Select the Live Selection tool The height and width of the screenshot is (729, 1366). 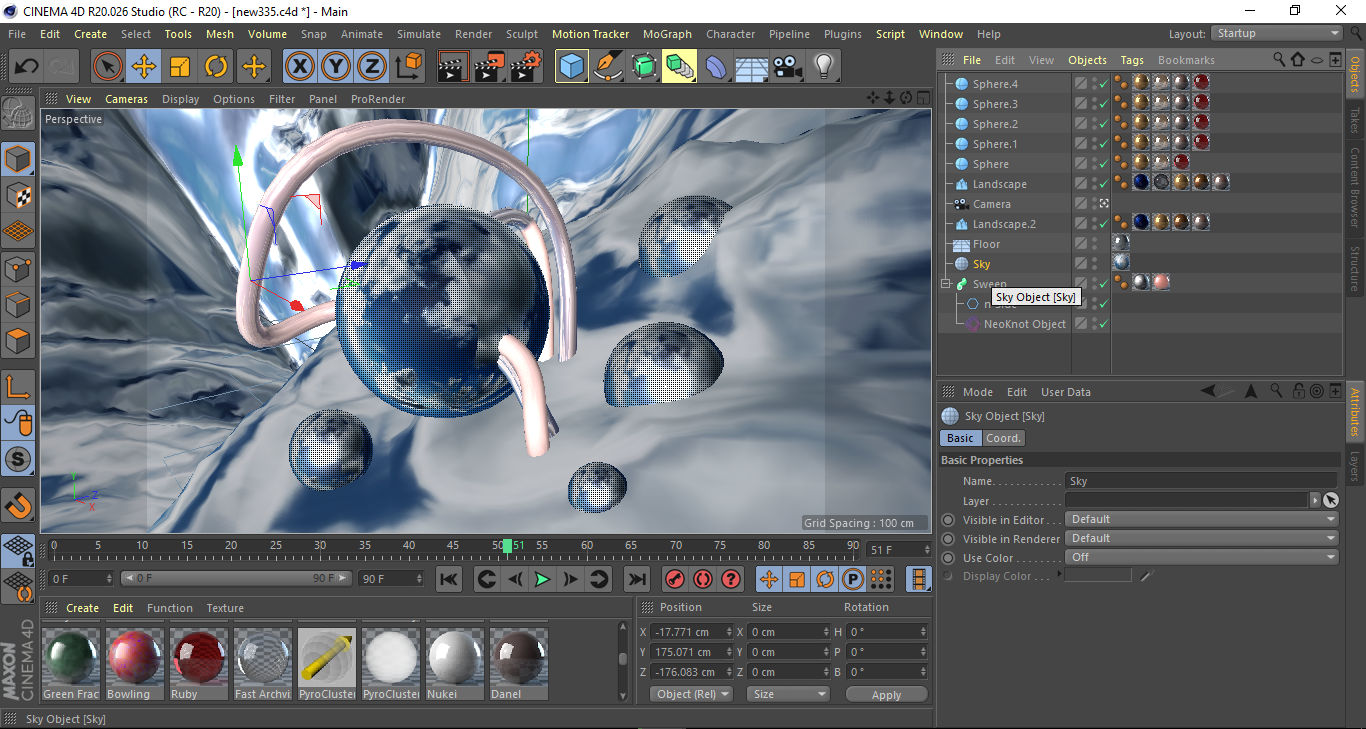[x=108, y=67]
